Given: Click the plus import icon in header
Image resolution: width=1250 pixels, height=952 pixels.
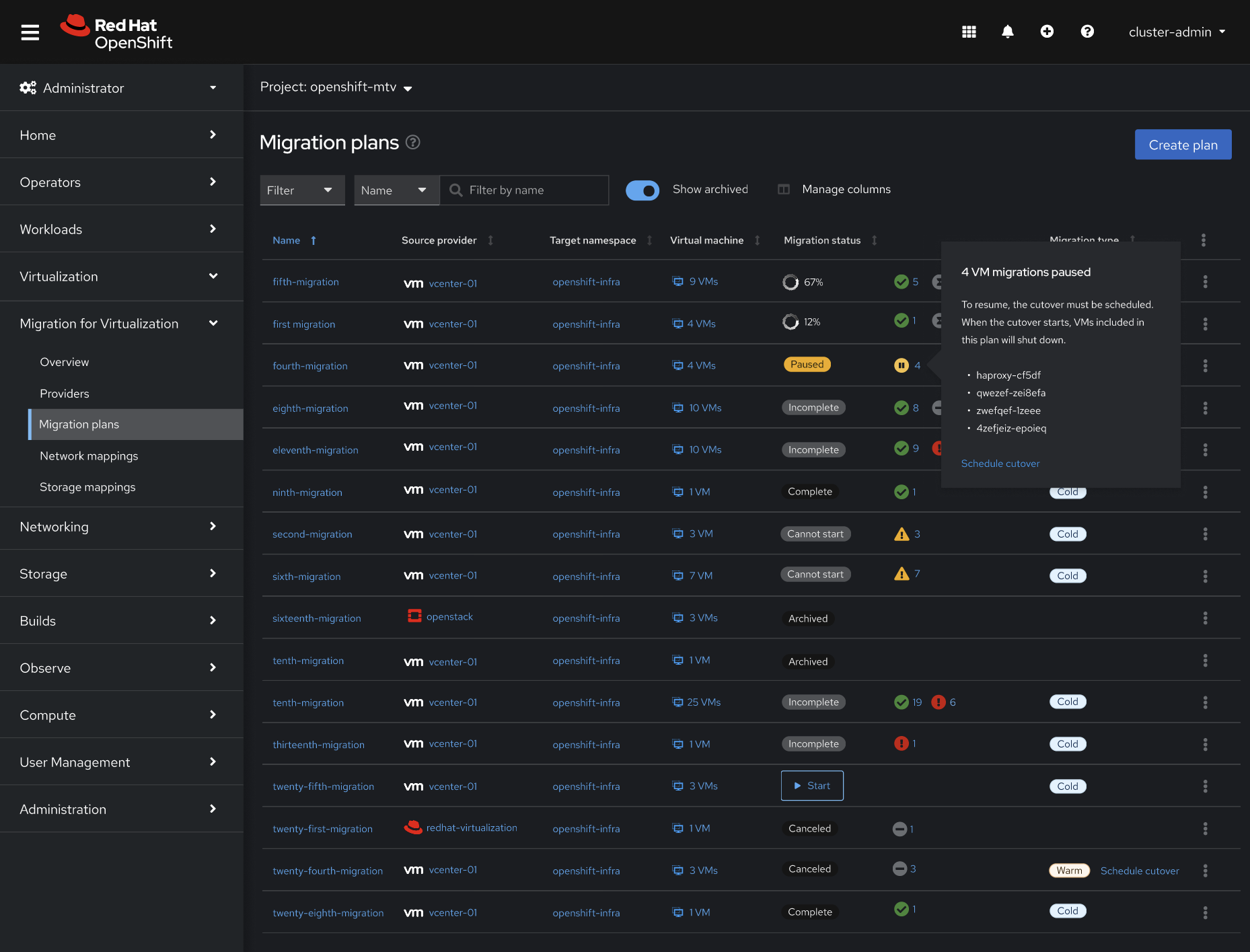Looking at the screenshot, I should [1047, 32].
